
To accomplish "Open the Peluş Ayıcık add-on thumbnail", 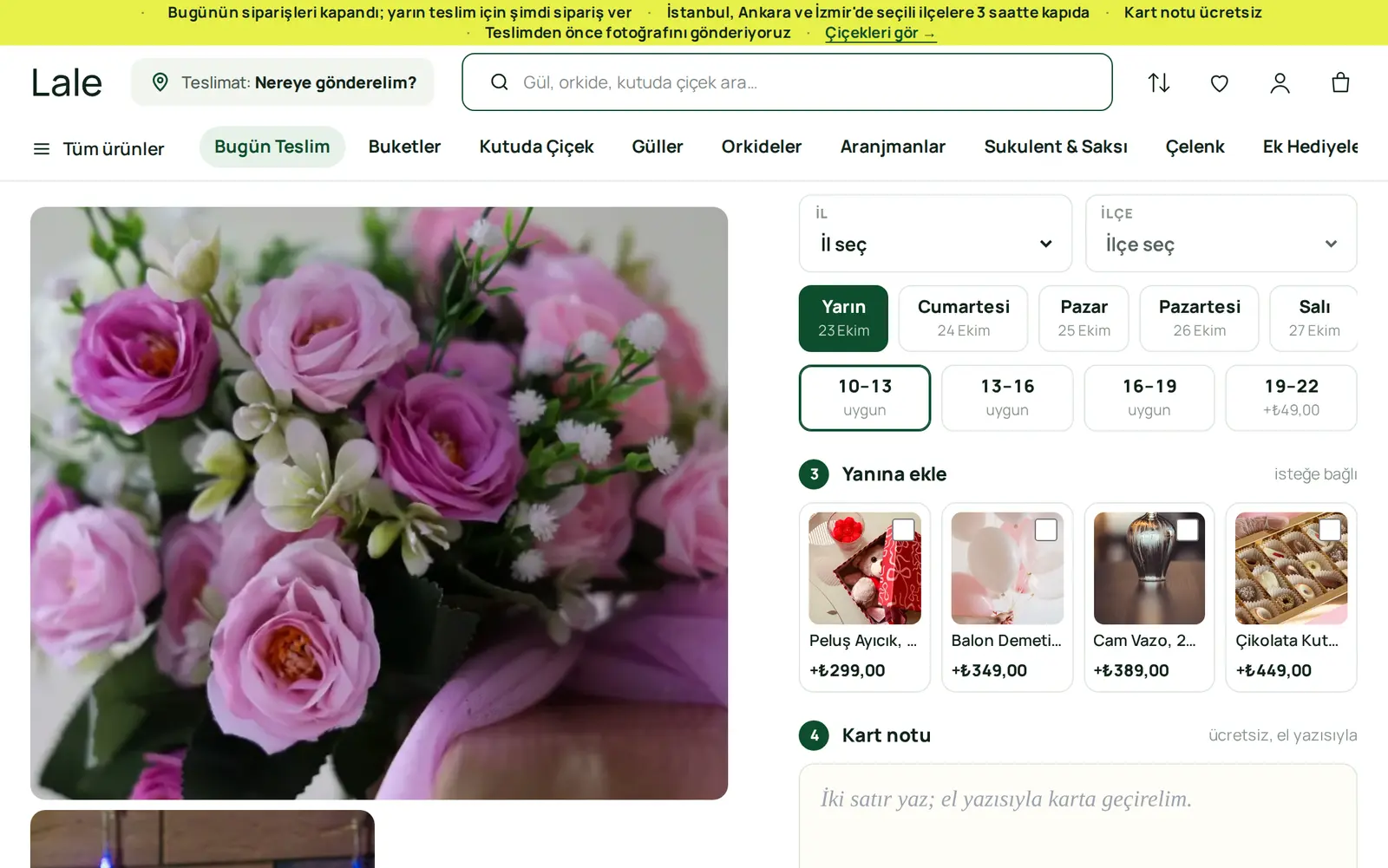I will tap(865, 568).
